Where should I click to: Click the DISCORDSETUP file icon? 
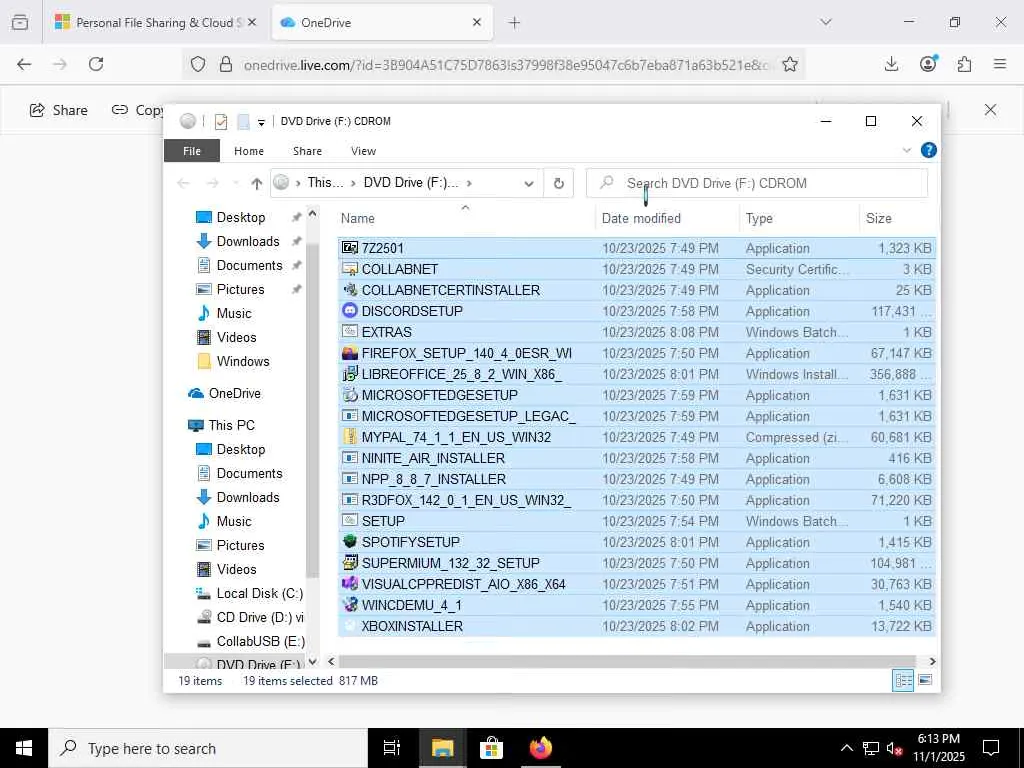coord(350,311)
